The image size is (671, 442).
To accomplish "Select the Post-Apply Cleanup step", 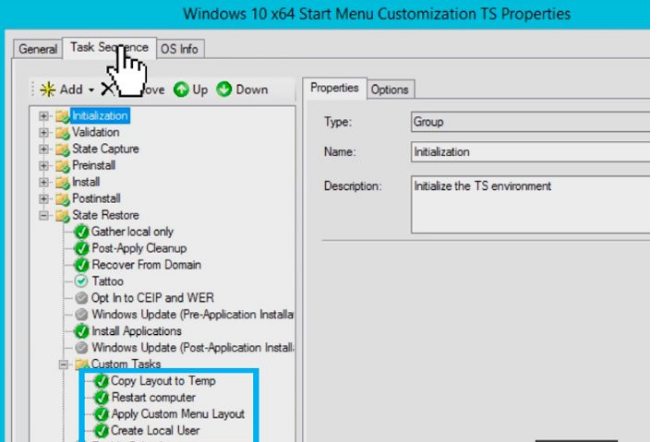I will coord(139,248).
